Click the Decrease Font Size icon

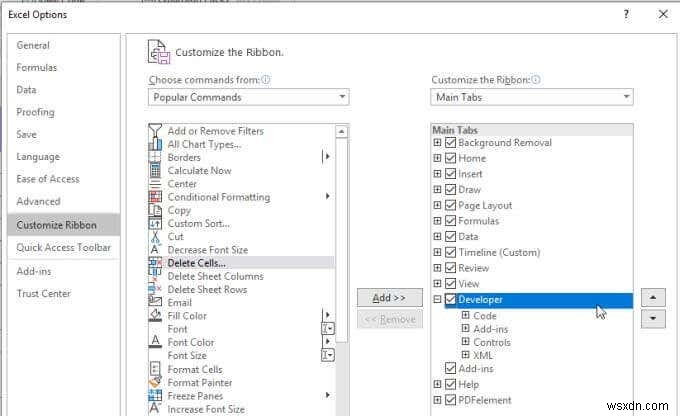155,250
